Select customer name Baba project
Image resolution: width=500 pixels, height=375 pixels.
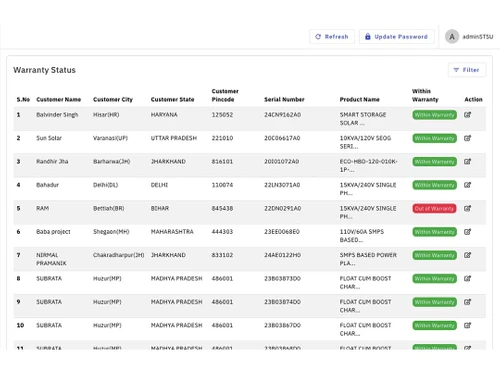click(53, 232)
